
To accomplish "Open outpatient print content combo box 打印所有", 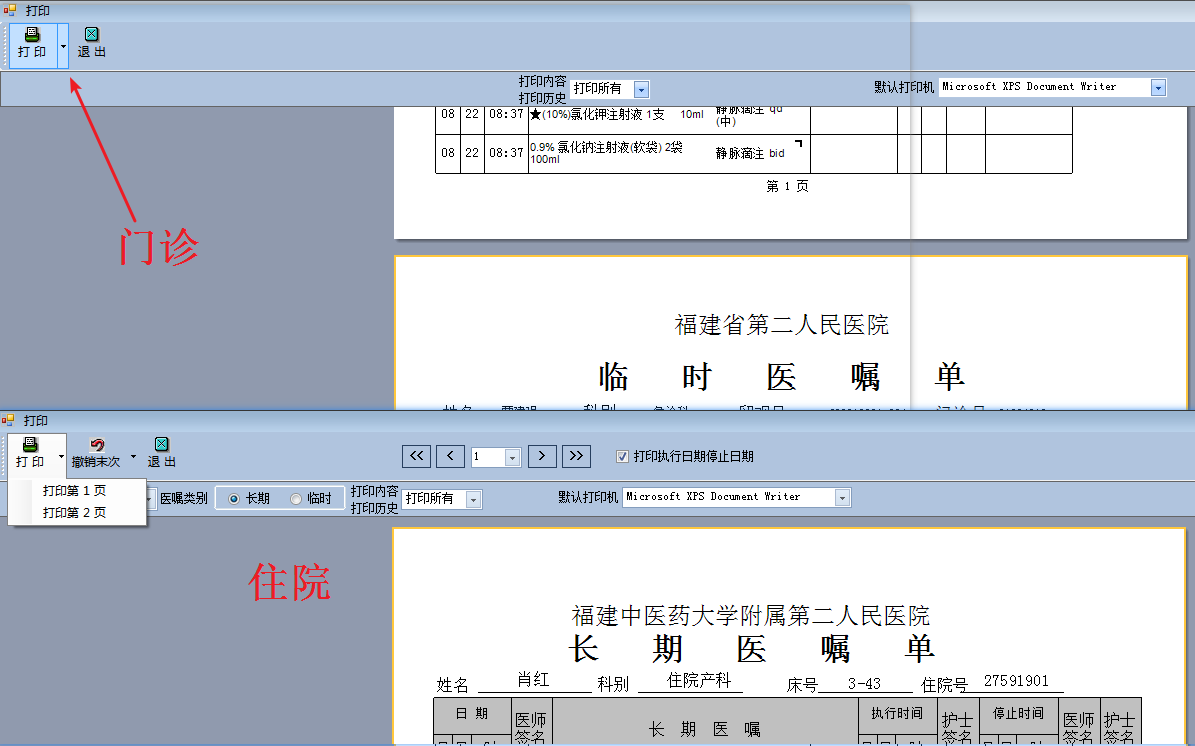I will [x=610, y=89].
